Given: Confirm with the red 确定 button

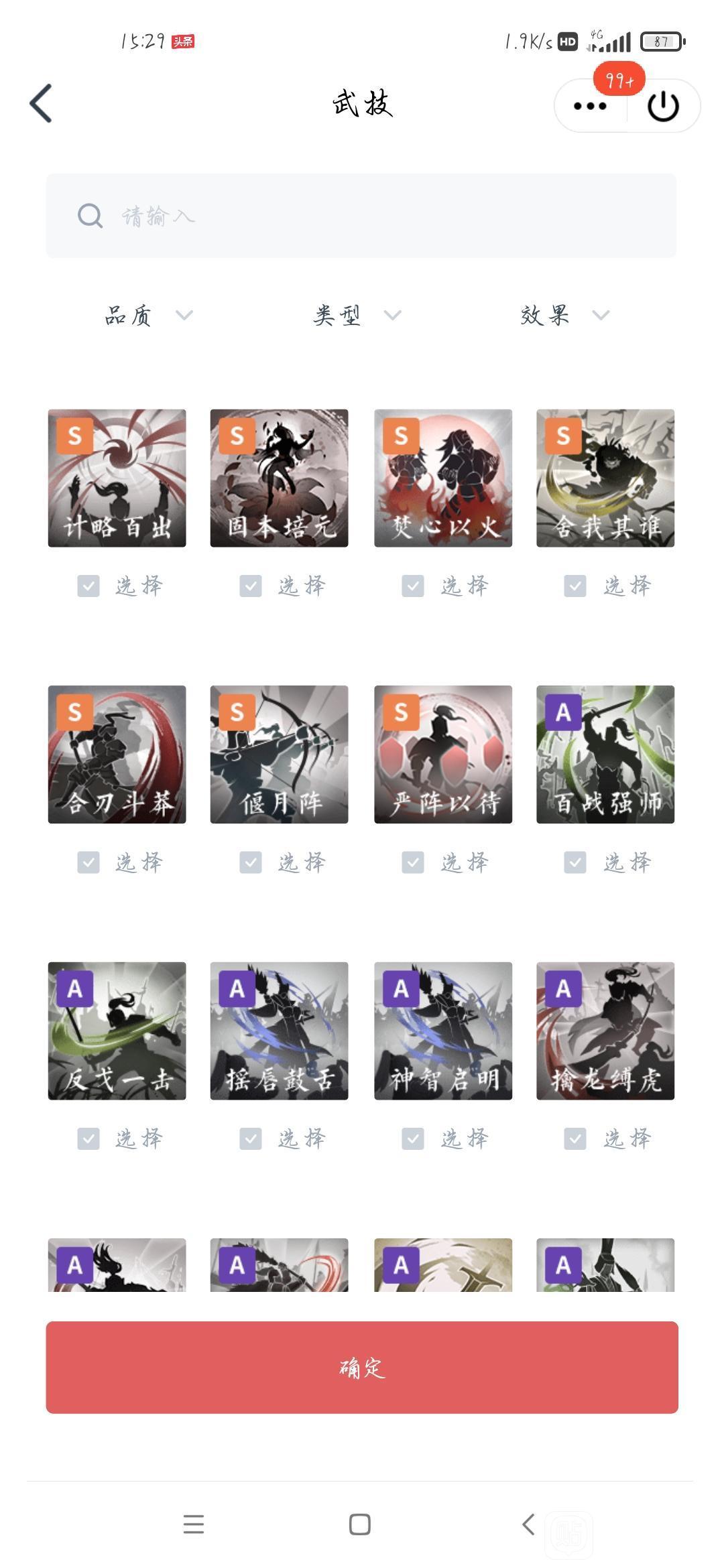Looking at the screenshot, I should tap(362, 1367).
